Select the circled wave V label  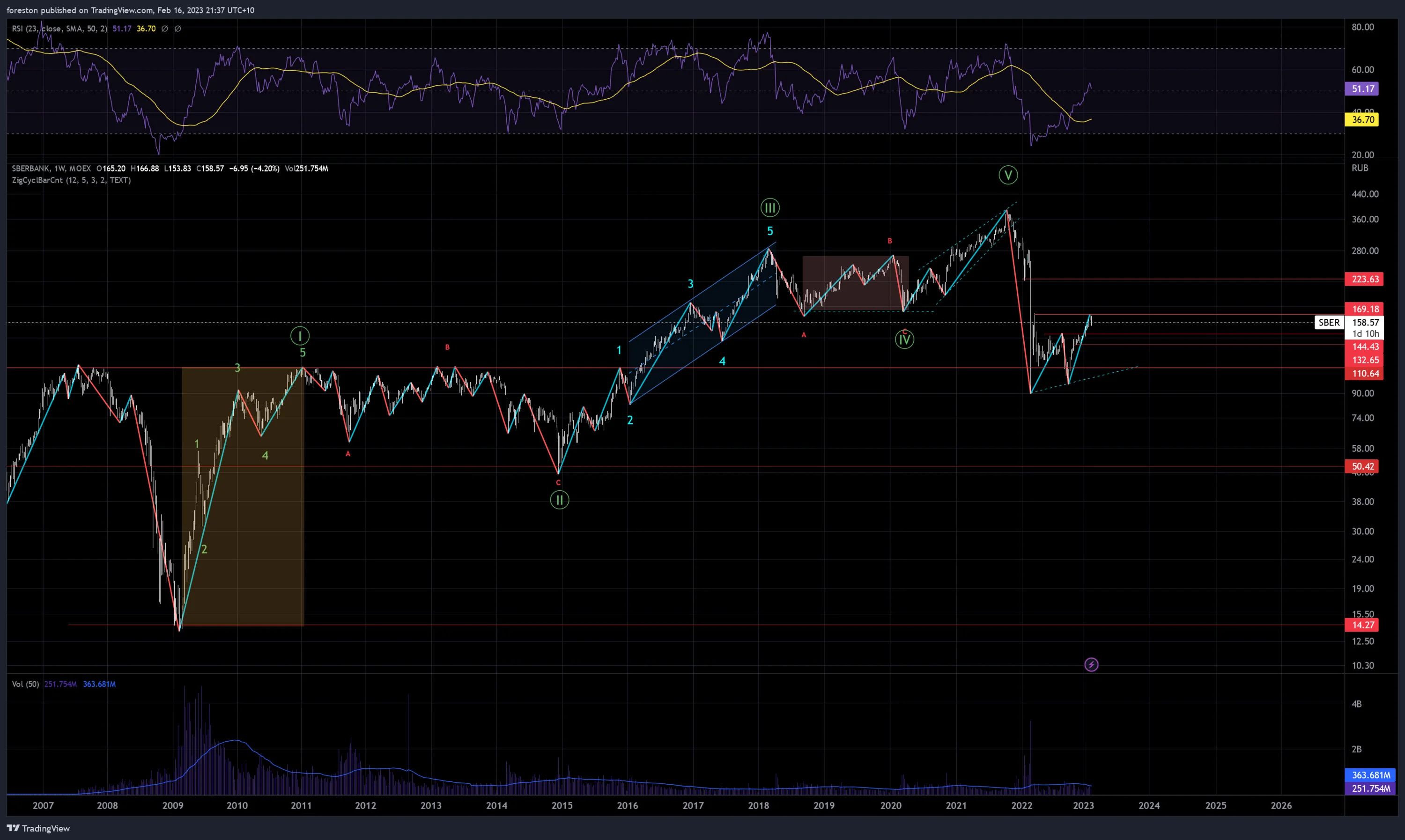pos(1007,175)
